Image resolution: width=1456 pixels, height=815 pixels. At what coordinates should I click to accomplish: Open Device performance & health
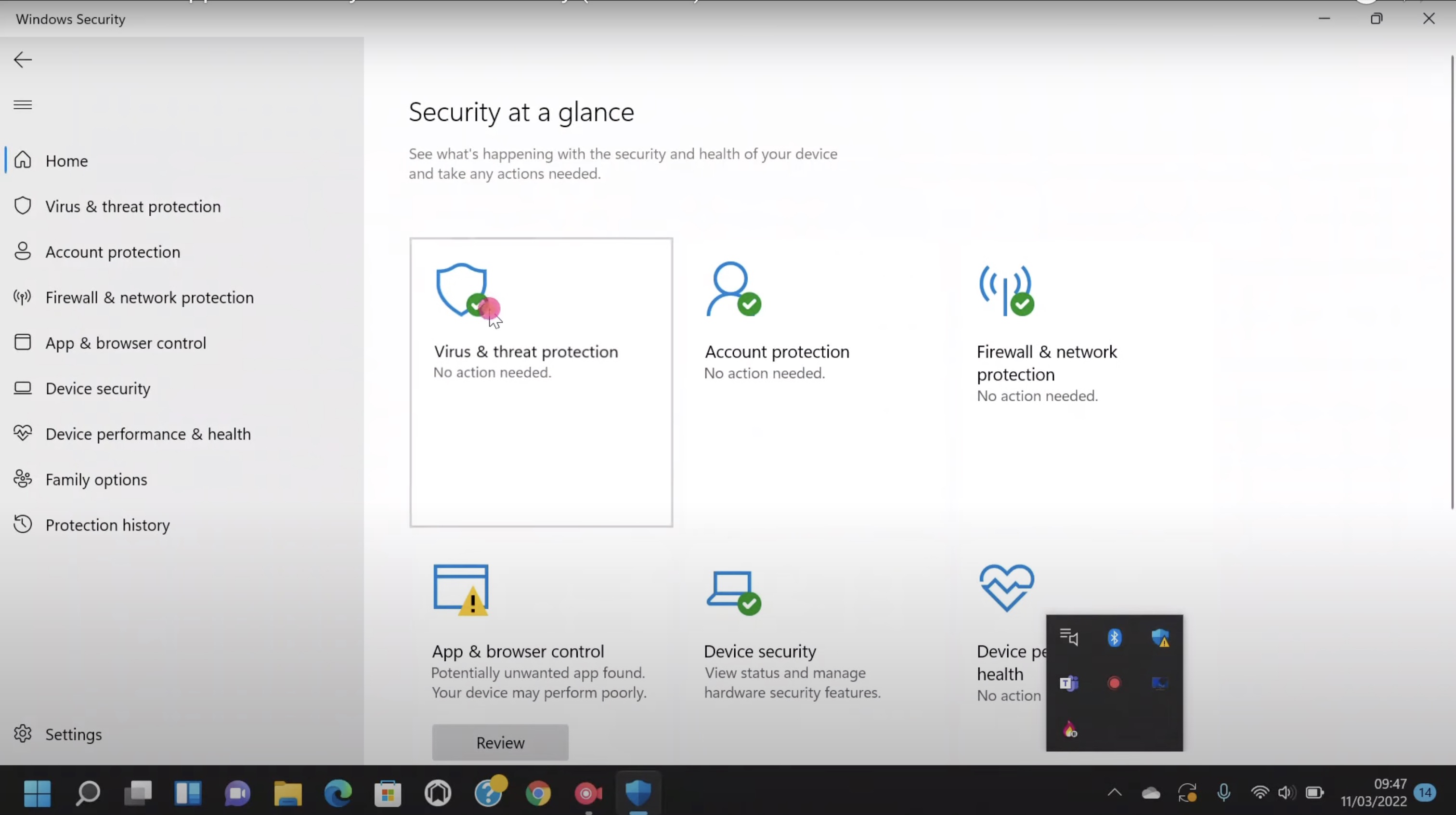[x=148, y=434]
